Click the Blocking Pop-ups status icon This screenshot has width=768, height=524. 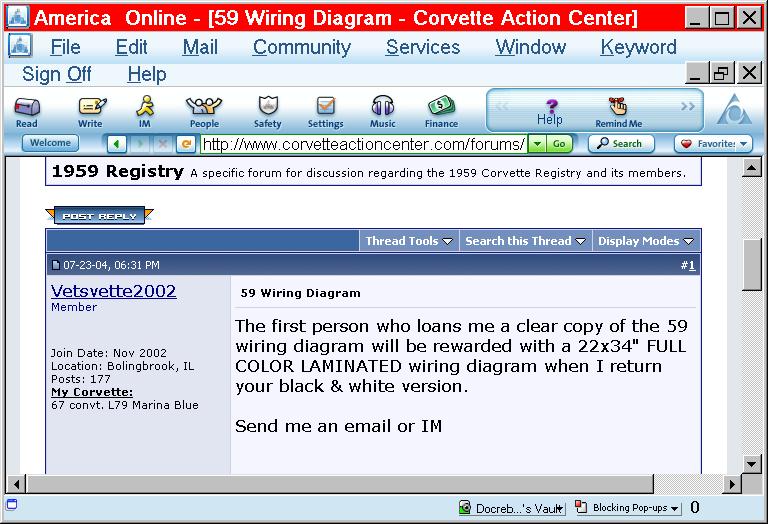pyautogui.click(x=581, y=507)
